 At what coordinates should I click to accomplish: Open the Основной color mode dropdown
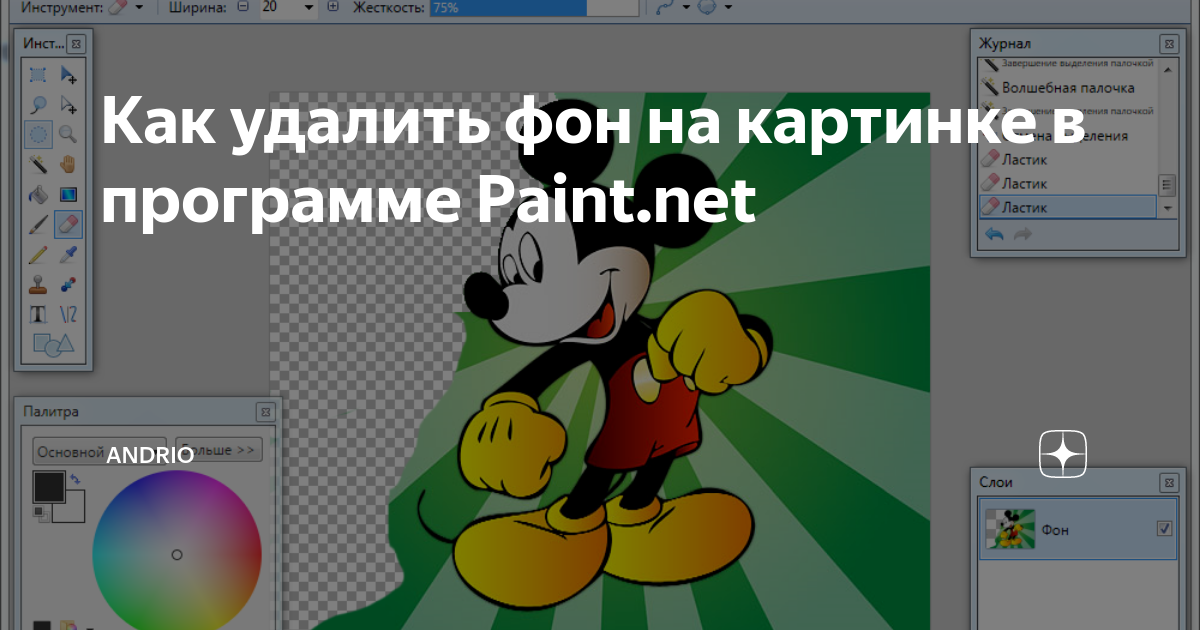100,450
